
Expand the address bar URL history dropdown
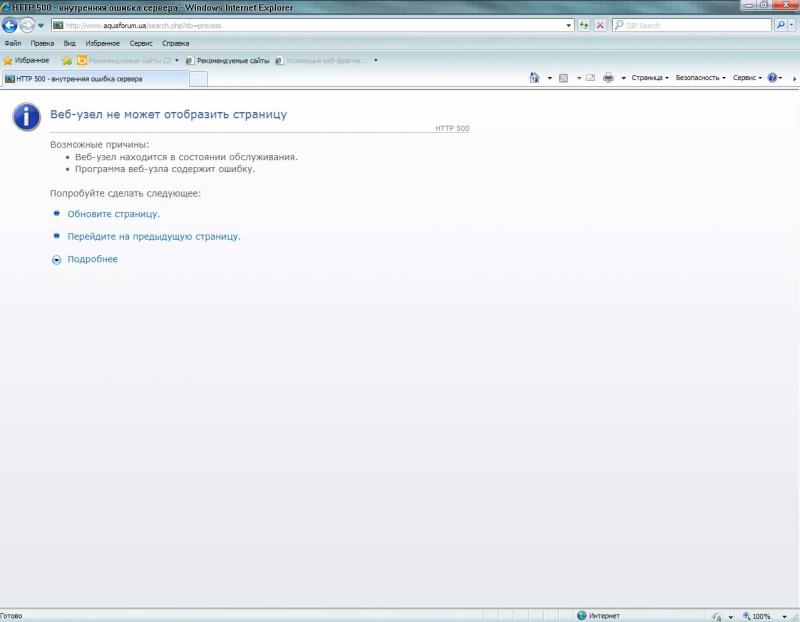pos(568,25)
